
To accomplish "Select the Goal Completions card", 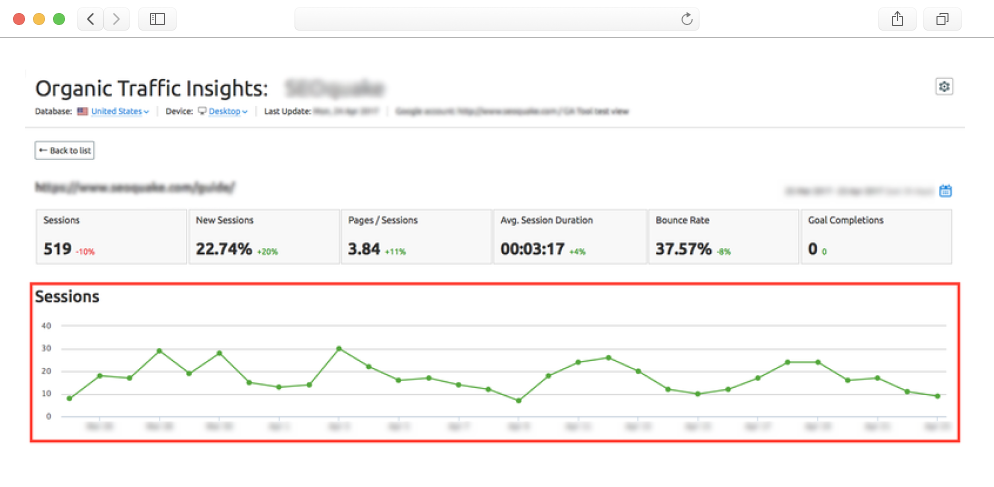I will pos(877,237).
